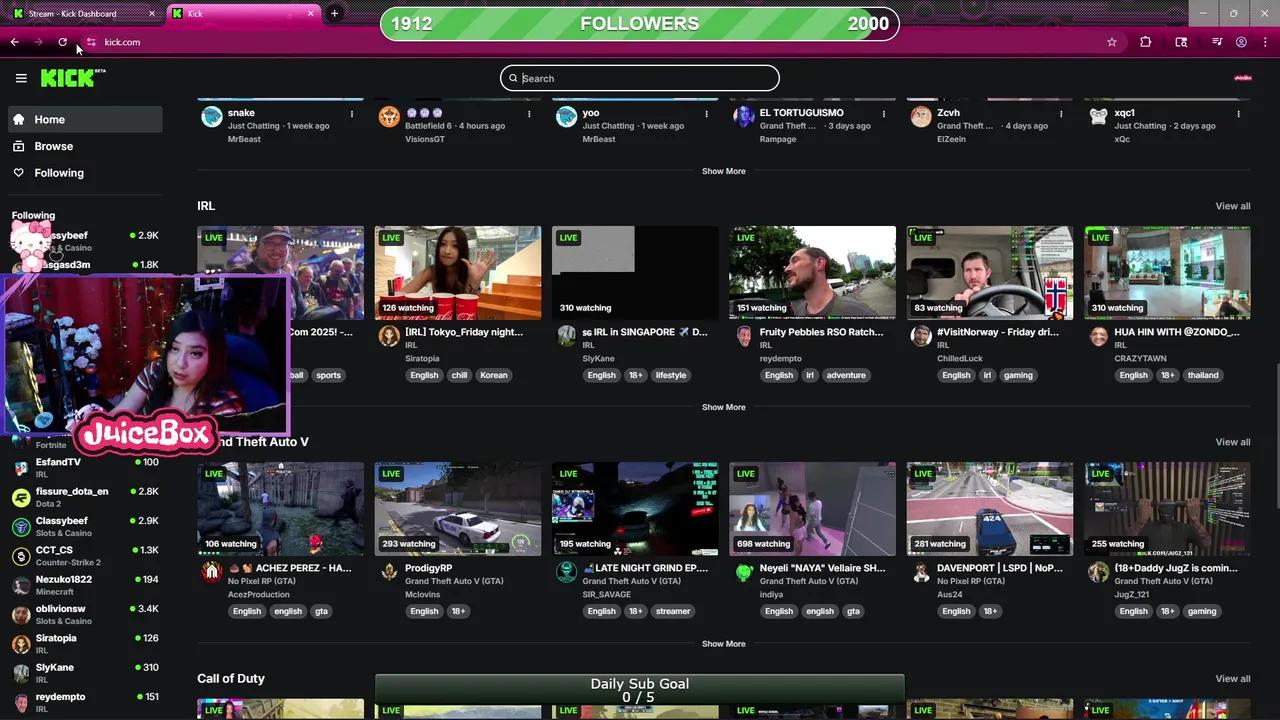The height and width of the screenshot is (720, 1280).
Task: Open the hamburger sidebar menu
Action: pyautogui.click(x=21, y=78)
